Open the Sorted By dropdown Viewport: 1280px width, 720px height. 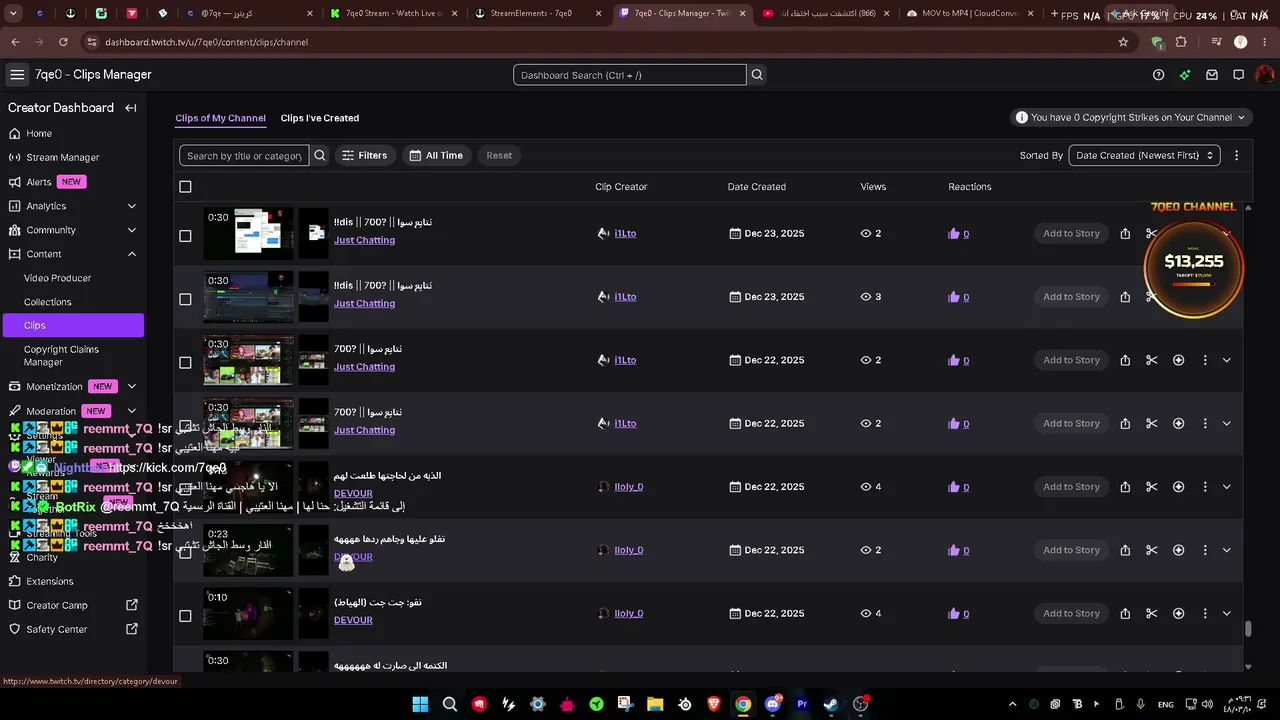pos(1144,155)
